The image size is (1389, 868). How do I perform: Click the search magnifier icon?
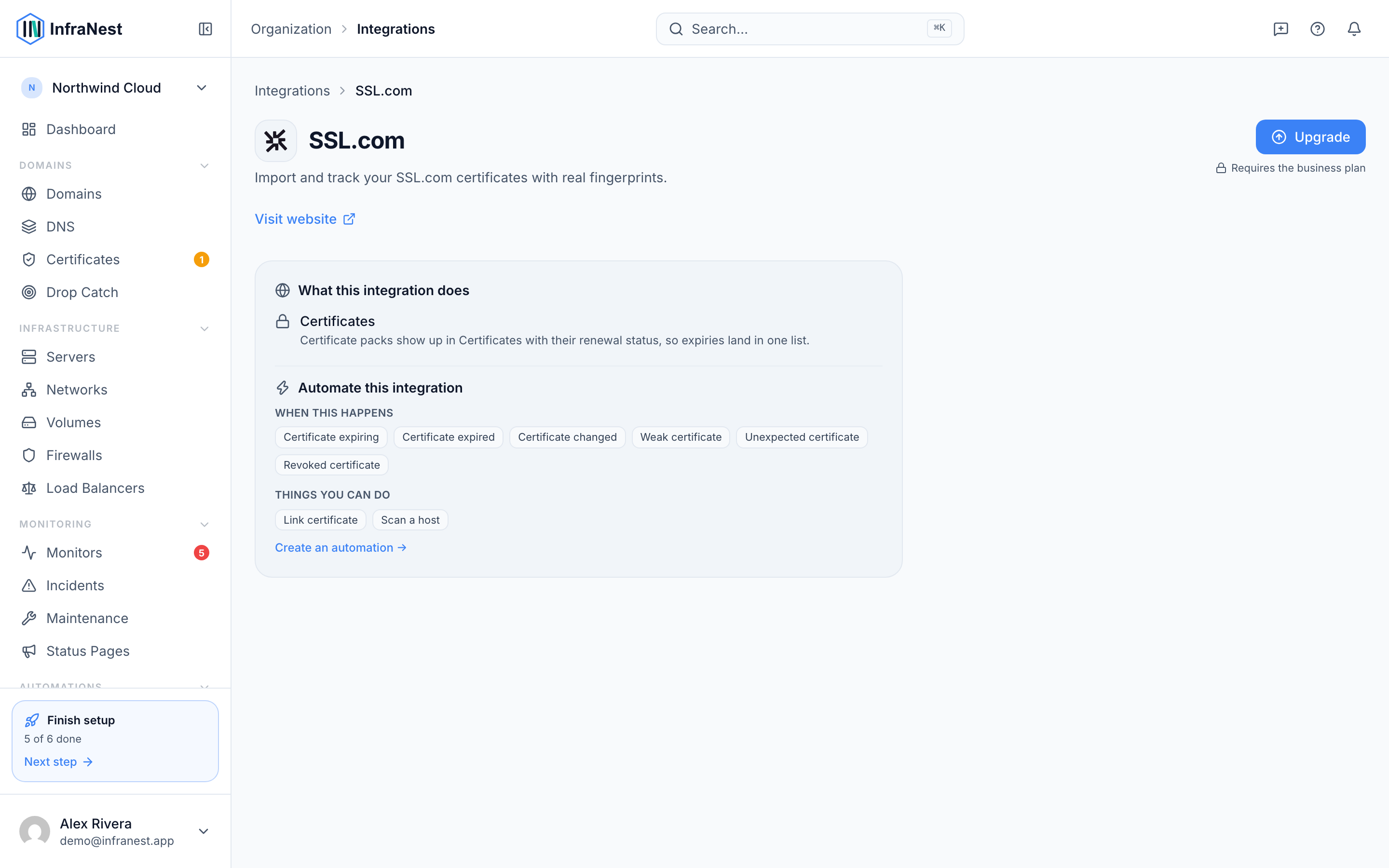pyautogui.click(x=676, y=29)
